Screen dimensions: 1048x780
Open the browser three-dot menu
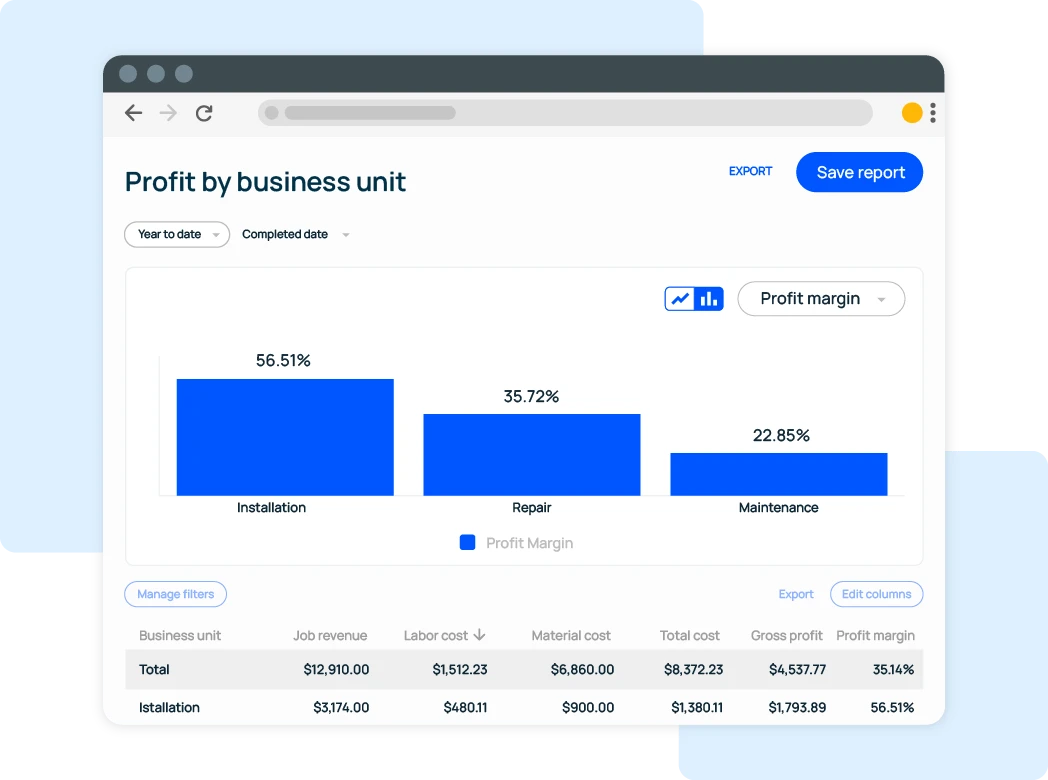pos(933,113)
